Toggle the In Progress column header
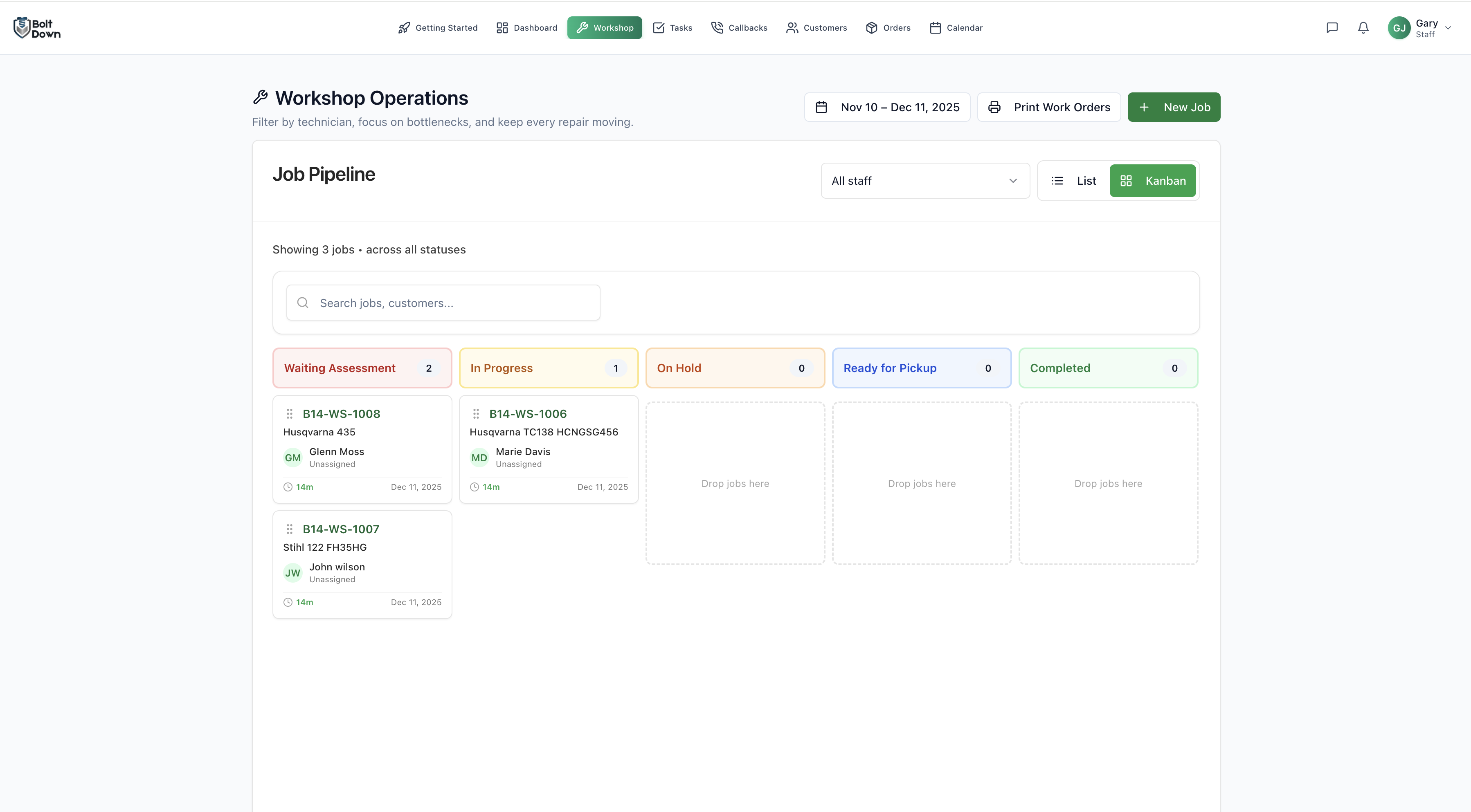 coord(548,368)
